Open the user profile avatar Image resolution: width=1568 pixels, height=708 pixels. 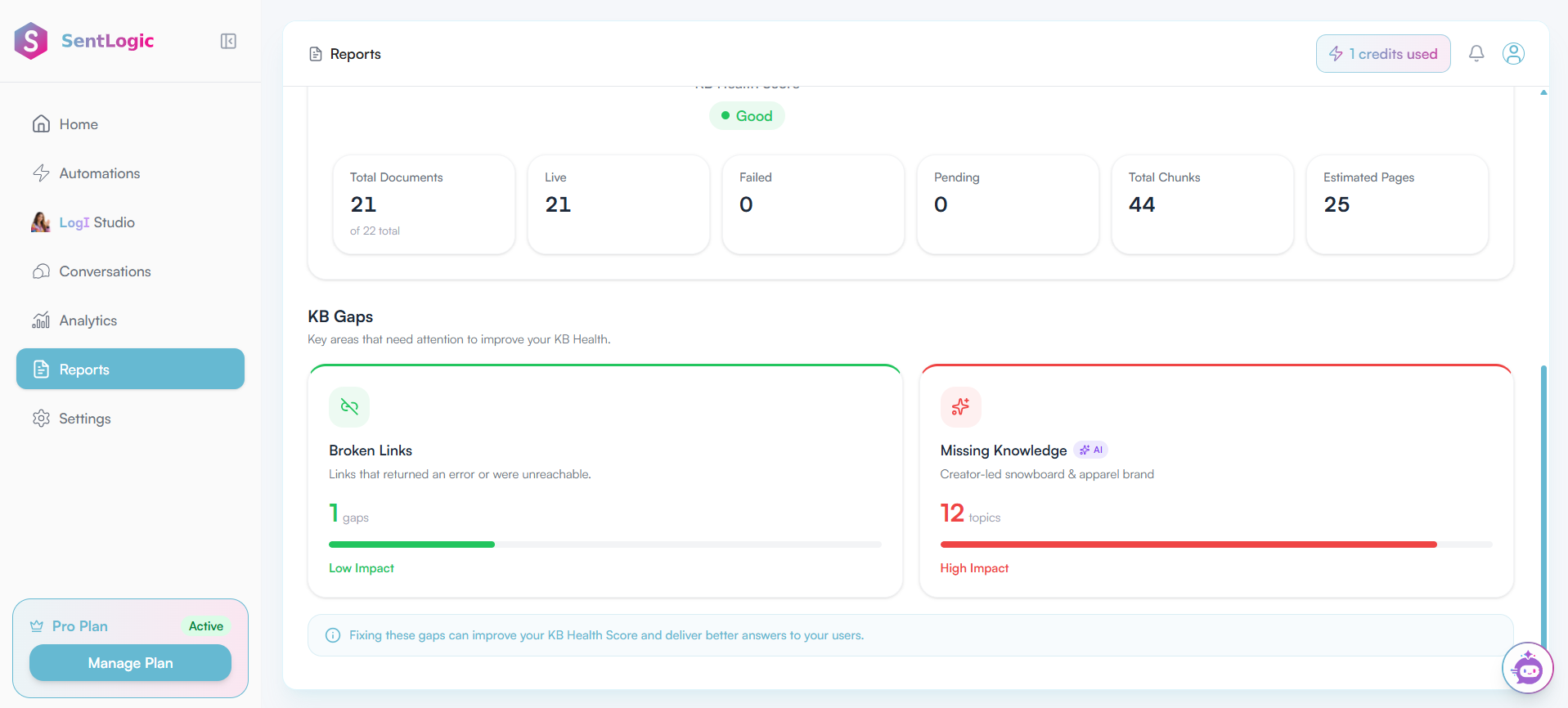click(1513, 54)
